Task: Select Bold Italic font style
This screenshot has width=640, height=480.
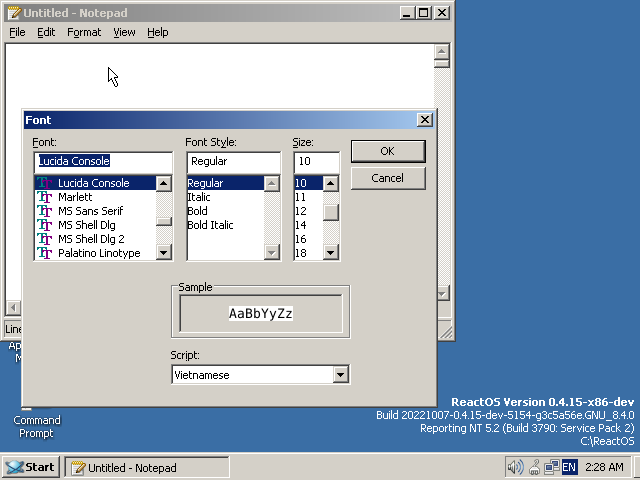Action: [x=210, y=225]
